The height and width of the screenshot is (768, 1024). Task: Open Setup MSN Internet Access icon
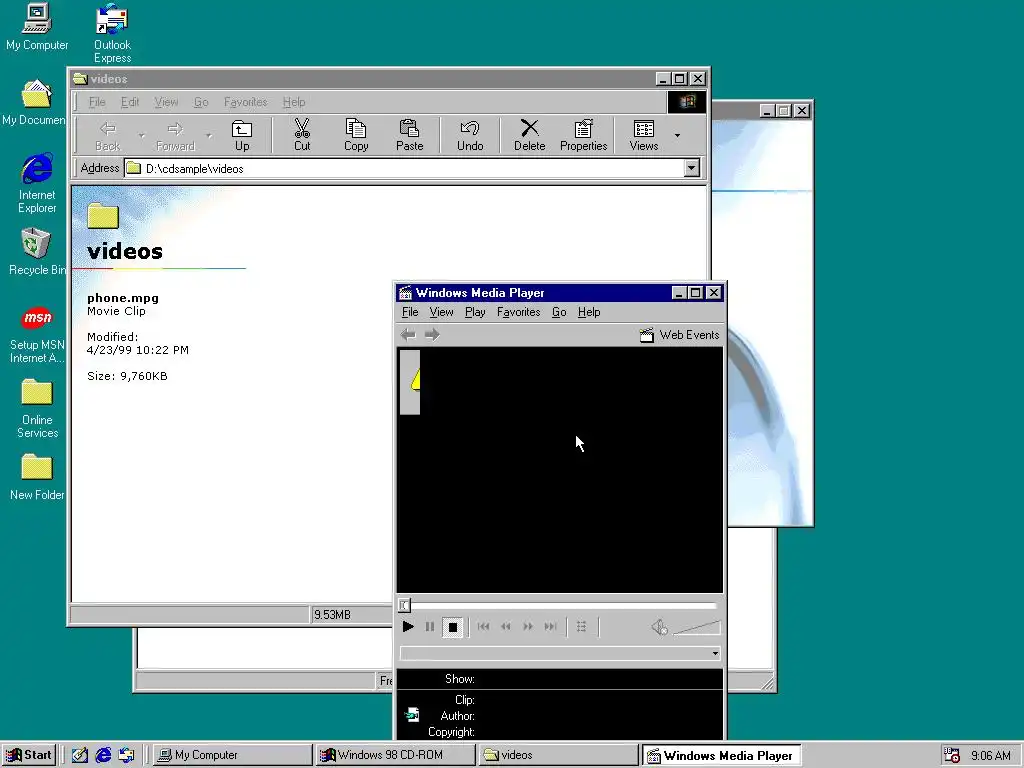point(37,334)
